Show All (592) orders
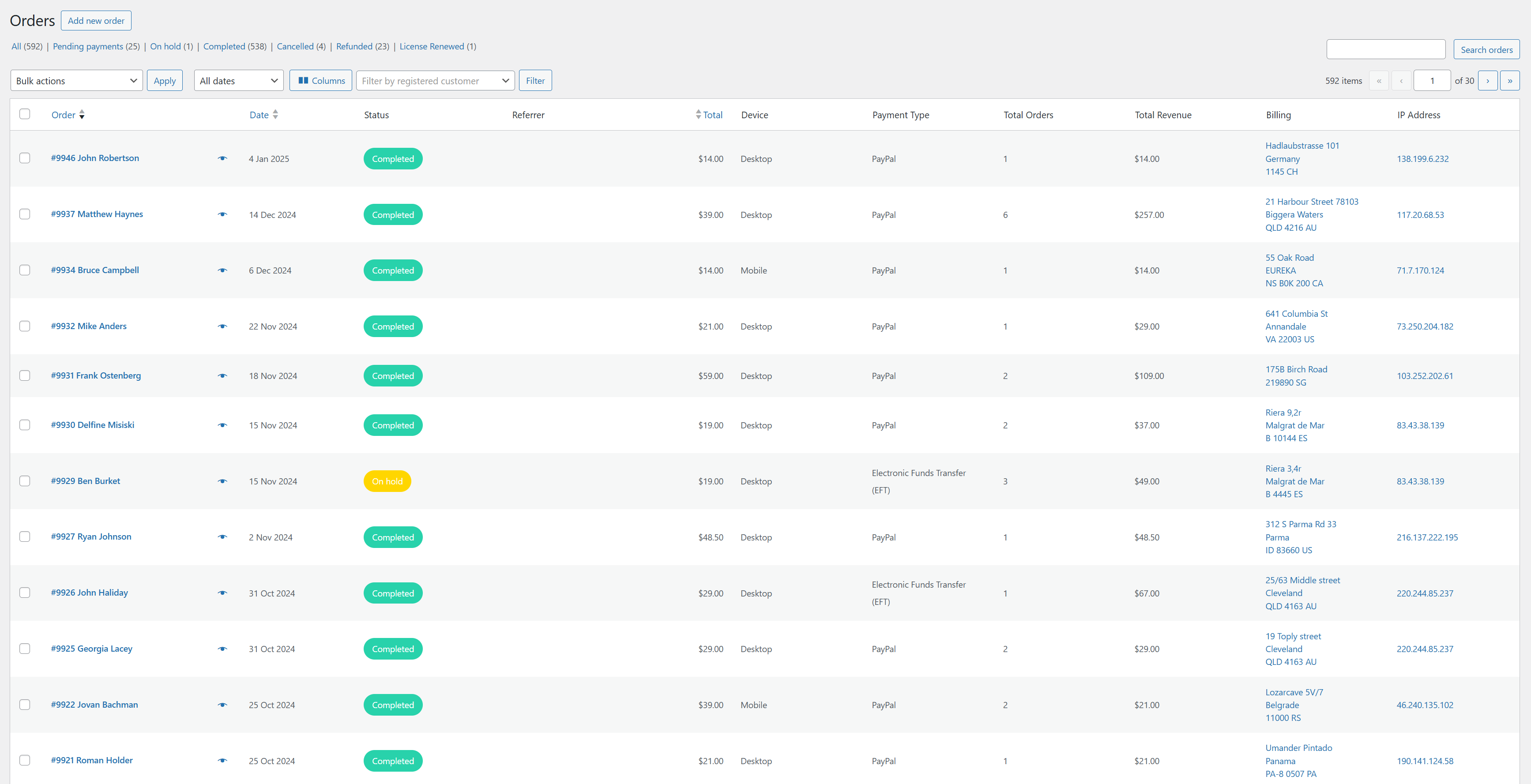 point(27,46)
